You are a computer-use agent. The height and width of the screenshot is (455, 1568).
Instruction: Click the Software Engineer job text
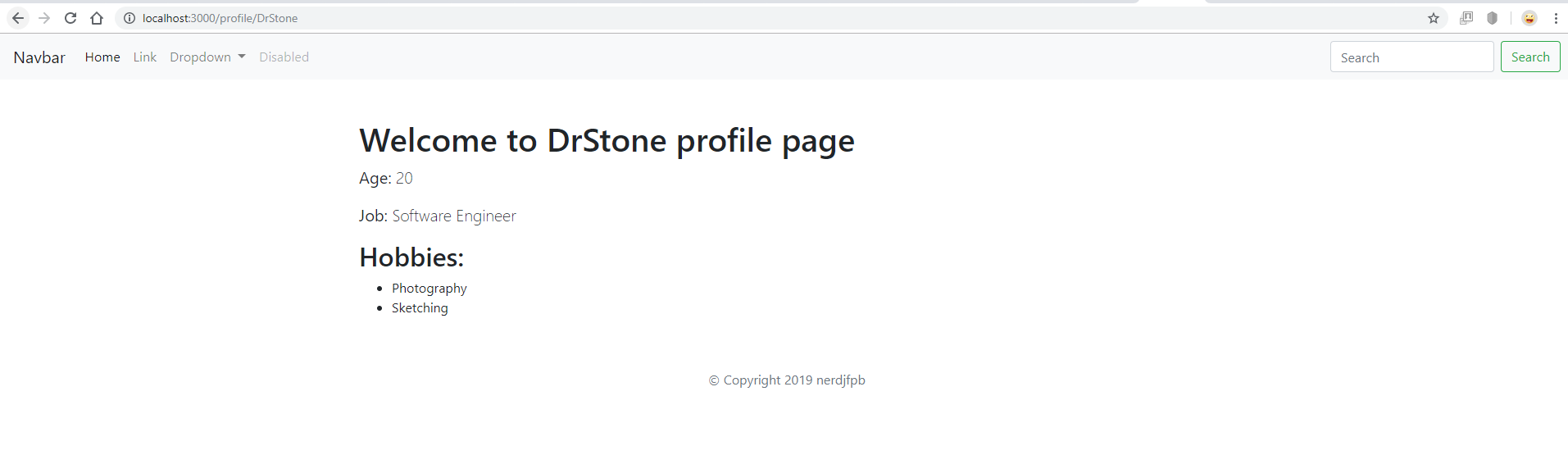(454, 216)
